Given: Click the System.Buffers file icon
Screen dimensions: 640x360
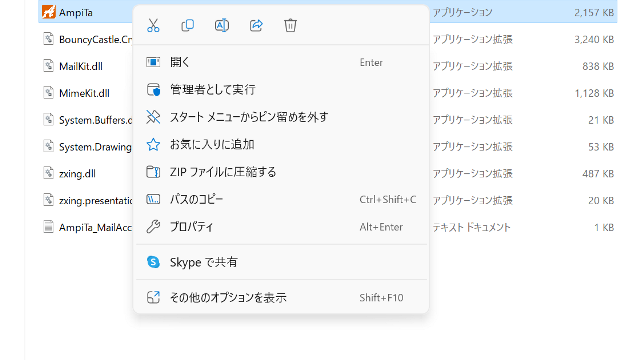Looking at the screenshot, I should (49, 120).
